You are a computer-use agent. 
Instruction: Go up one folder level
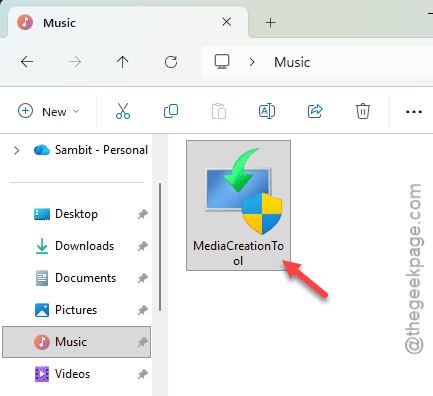(122, 62)
